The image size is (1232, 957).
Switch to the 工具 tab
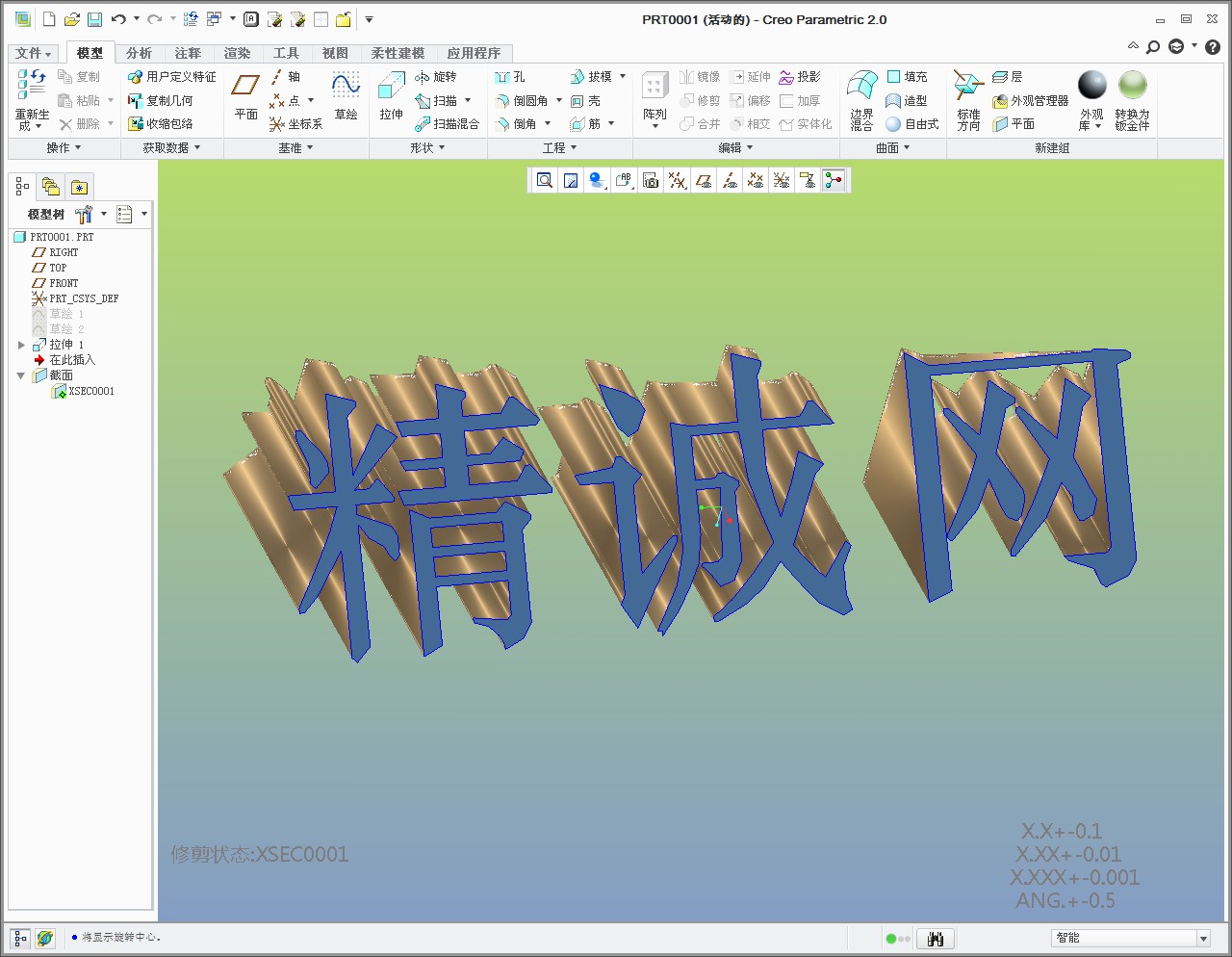(286, 53)
